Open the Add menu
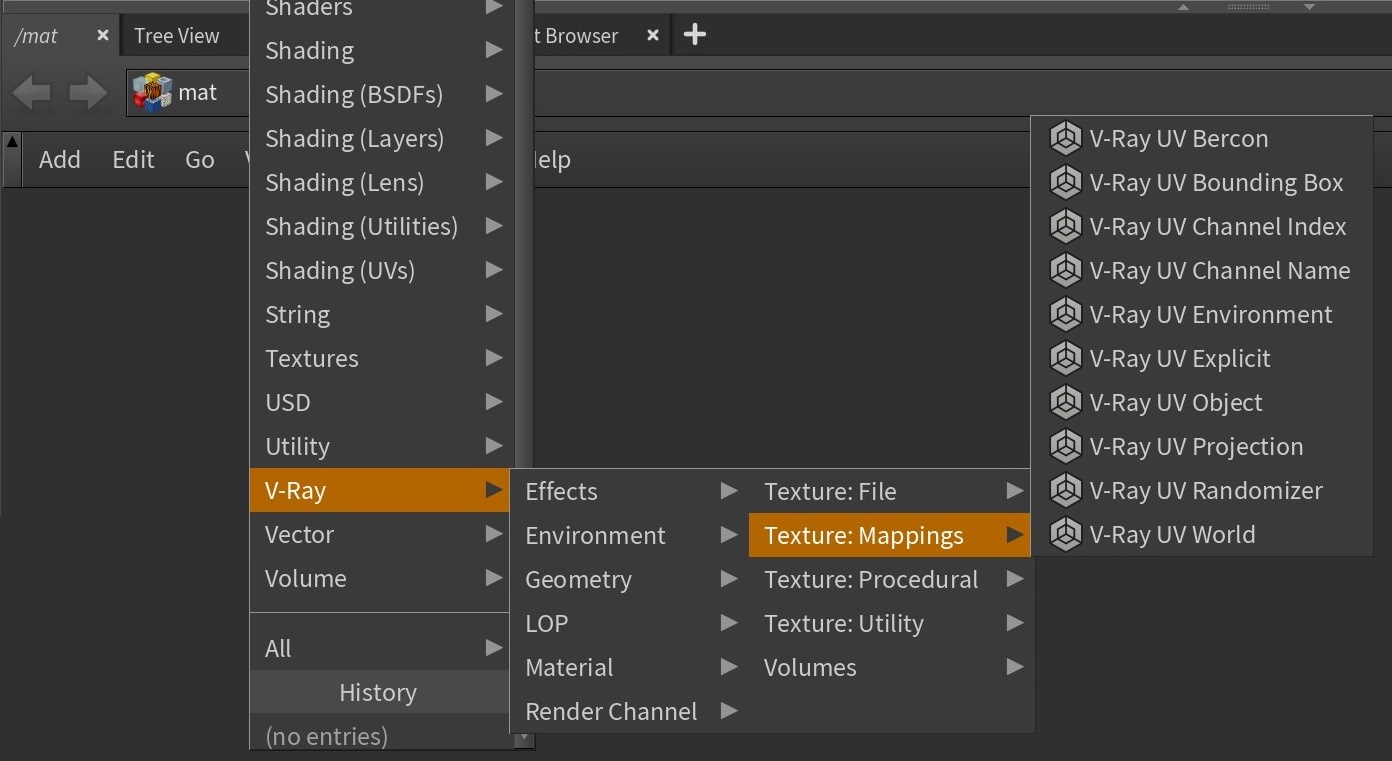Screen dimensions: 1392x761 60,159
